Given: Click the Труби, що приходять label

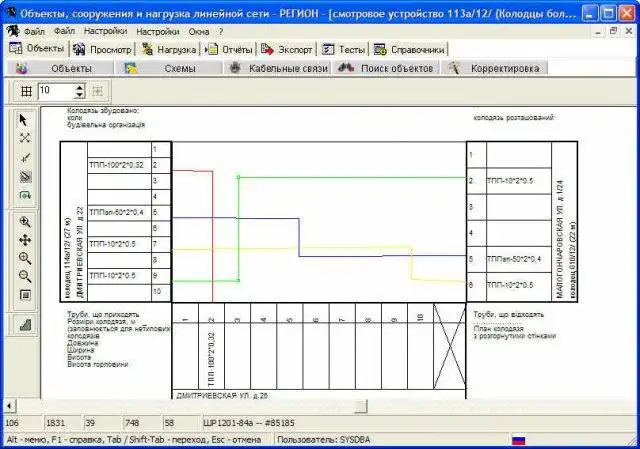Looking at the screenshot, I should point(103,314).
